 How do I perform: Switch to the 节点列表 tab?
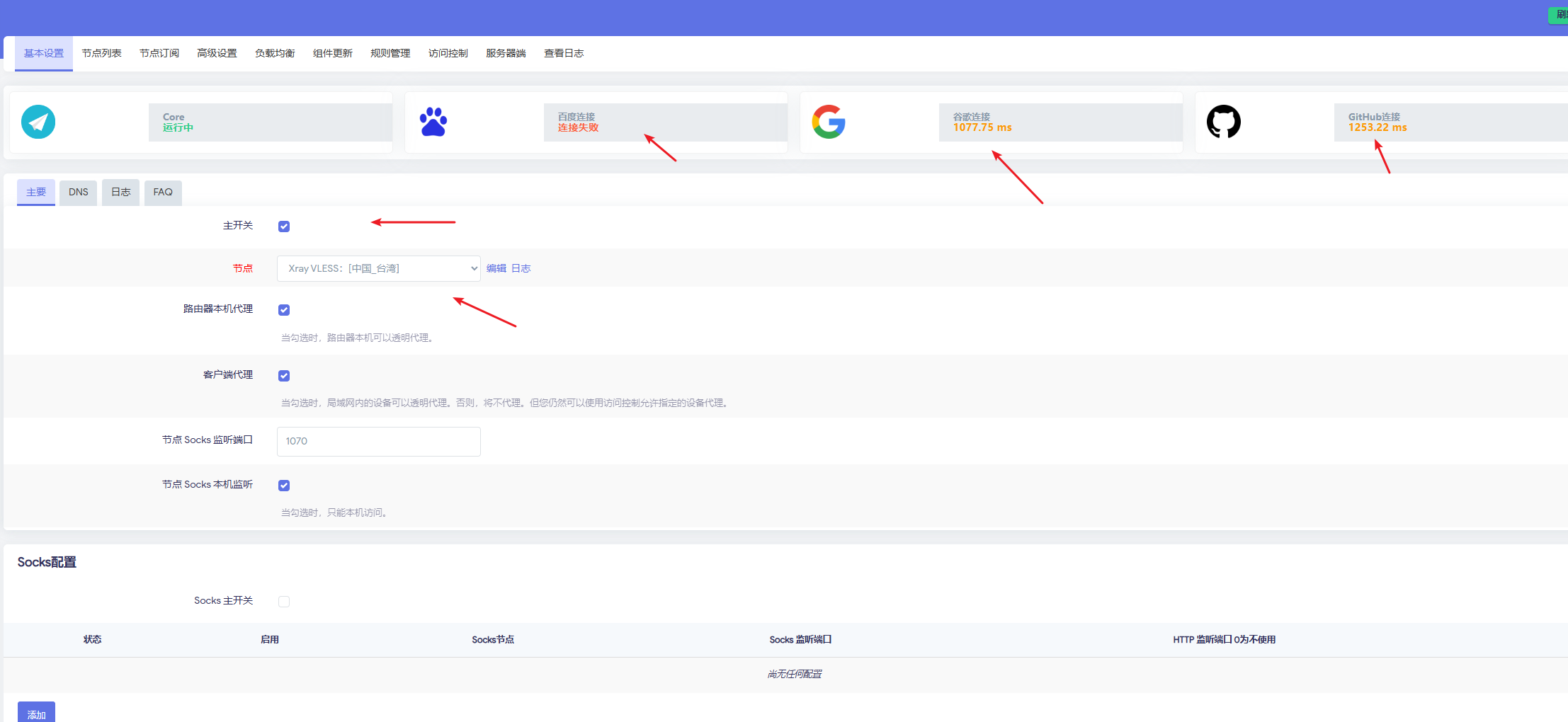click(x=101, y=53)
